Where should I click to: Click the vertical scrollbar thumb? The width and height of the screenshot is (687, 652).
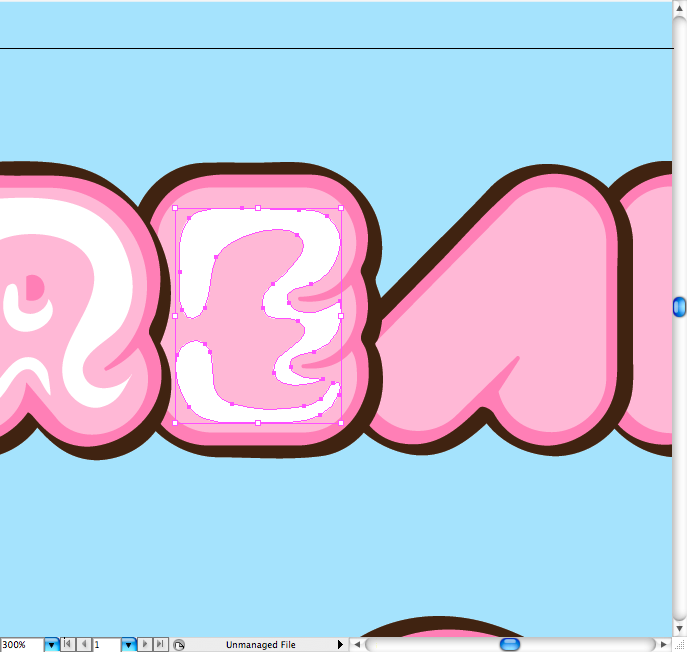coord(679,306)
